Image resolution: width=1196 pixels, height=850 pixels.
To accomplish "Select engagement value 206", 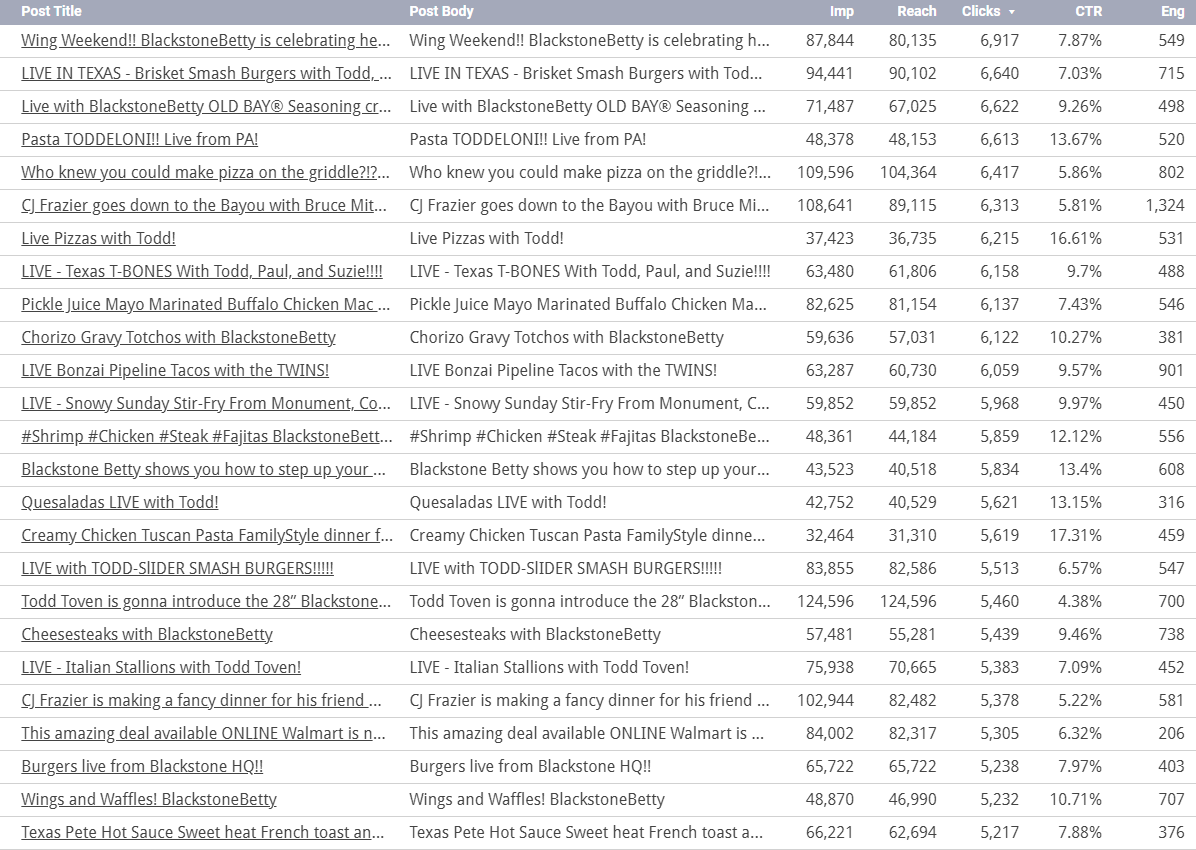I will [1171, 732].
